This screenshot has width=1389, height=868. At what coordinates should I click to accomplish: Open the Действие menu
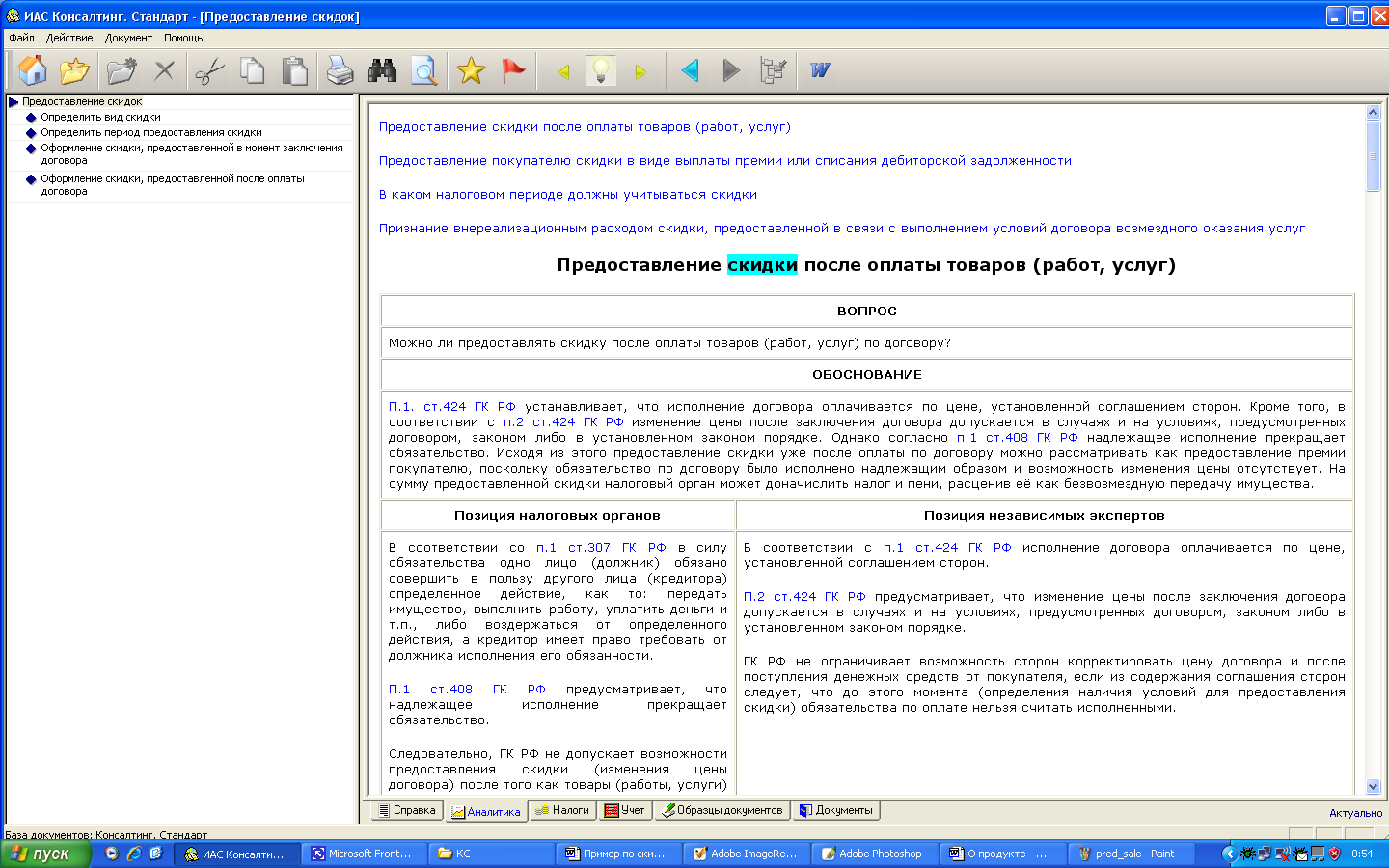point(69,38)
